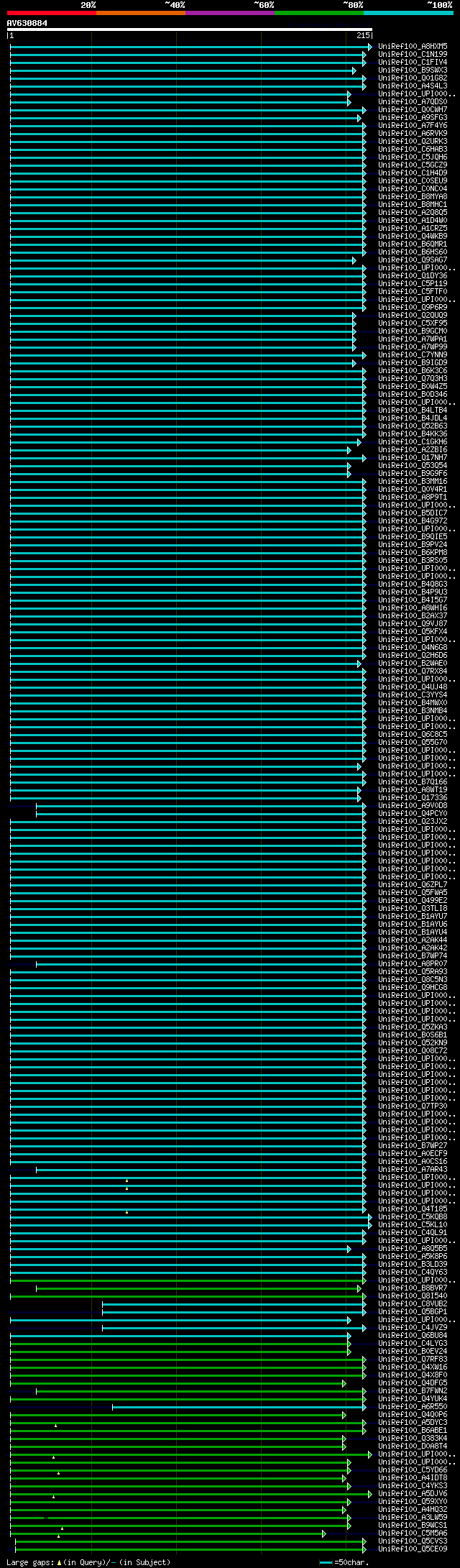Open UniRef100_C5P119 hit
The width and height of the screenshot is (460, 1568).
413,283
